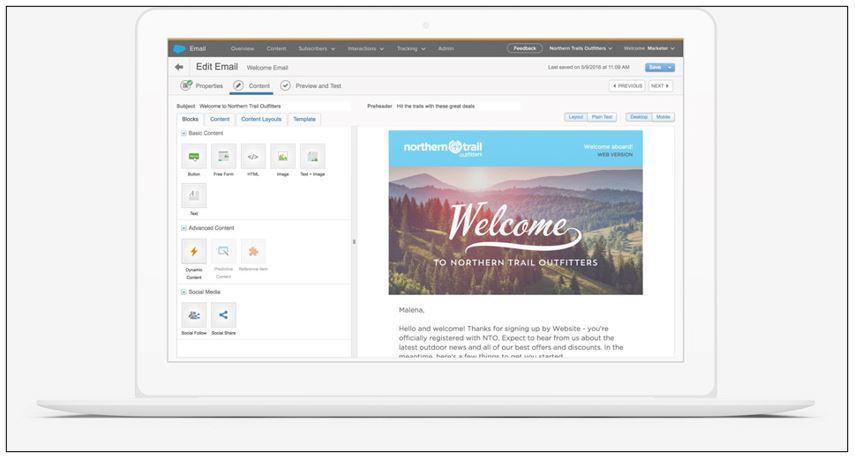Select the Social Follow block
The image size is (855, 459).
pos(194,315)
